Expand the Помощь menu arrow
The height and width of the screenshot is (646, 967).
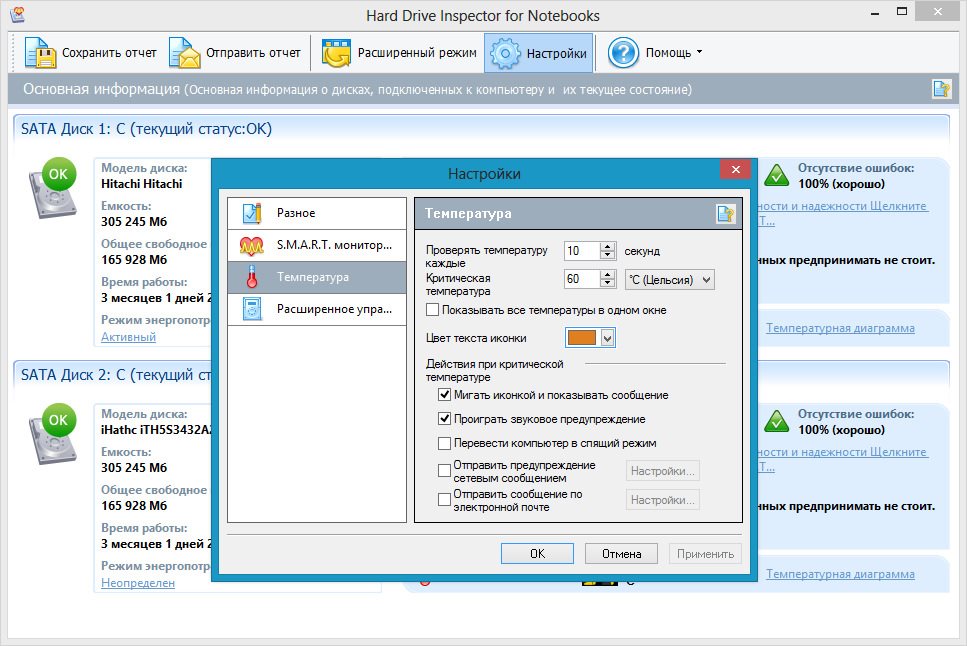point(699,53)
